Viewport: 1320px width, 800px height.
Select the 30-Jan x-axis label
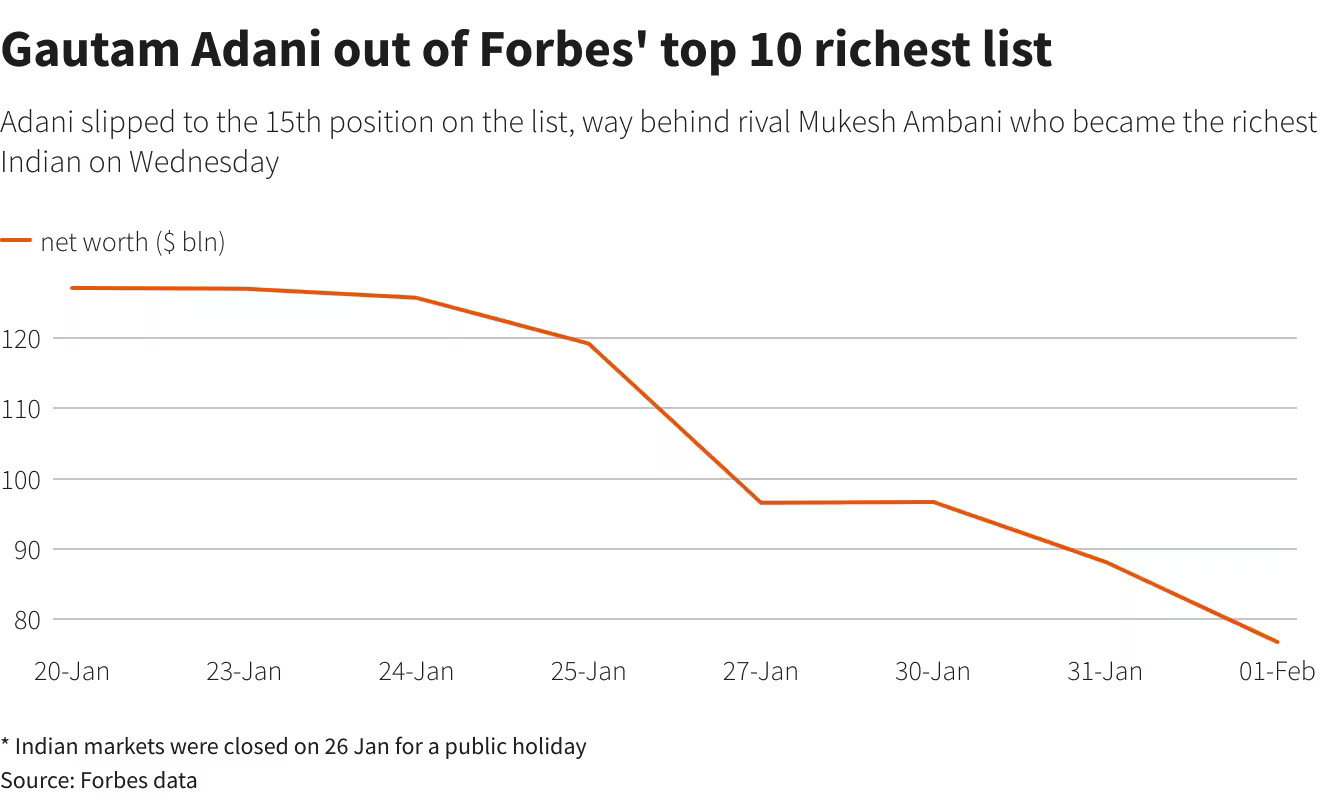tap(933, 671)
